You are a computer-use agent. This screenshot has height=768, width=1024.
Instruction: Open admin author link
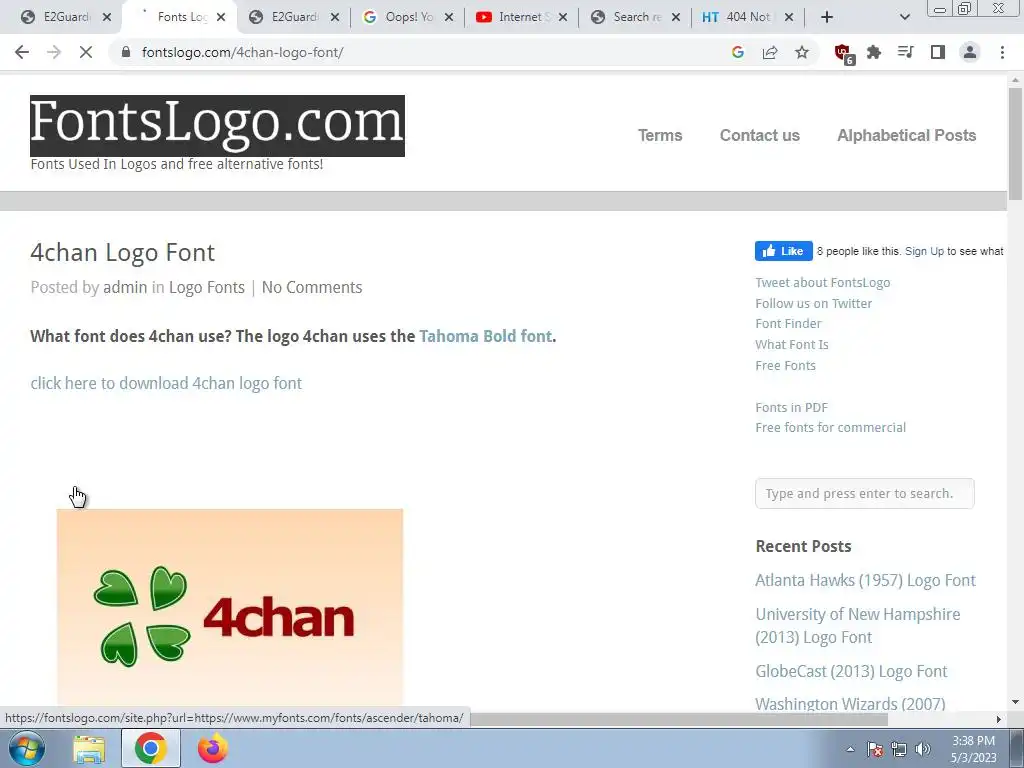(125, 287)
